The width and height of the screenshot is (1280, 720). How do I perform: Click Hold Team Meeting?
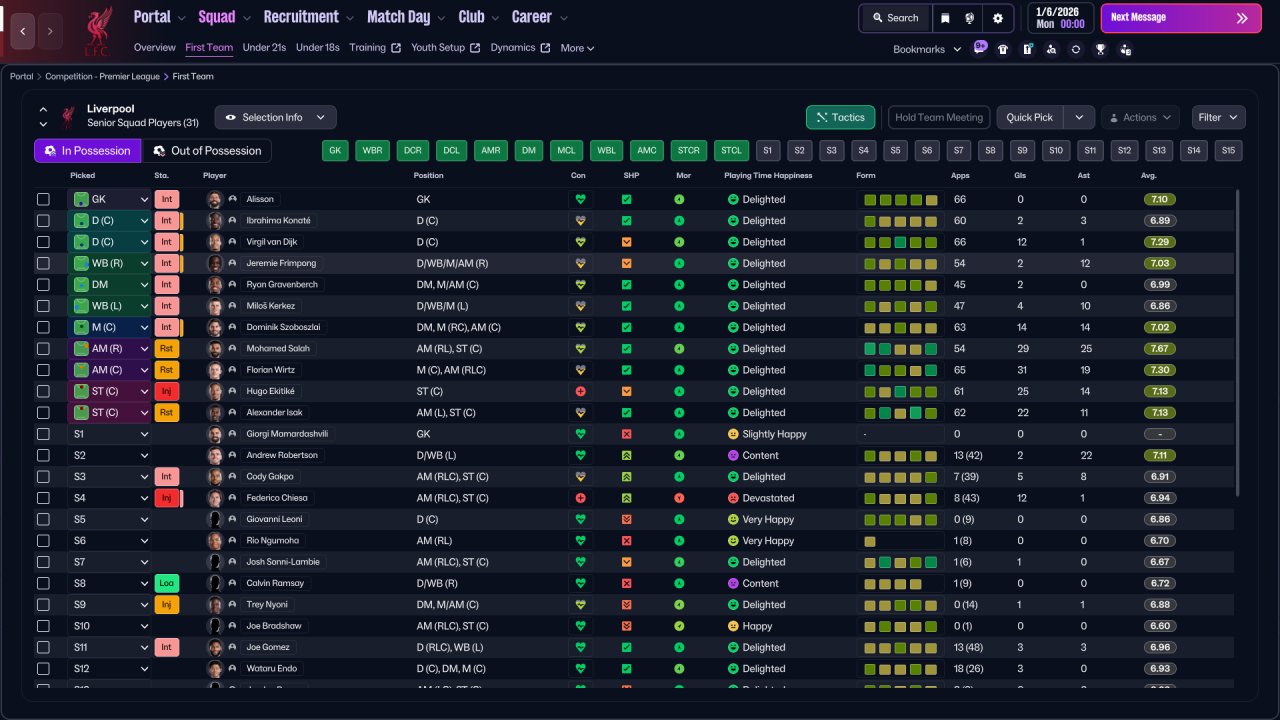coord(939,117)
